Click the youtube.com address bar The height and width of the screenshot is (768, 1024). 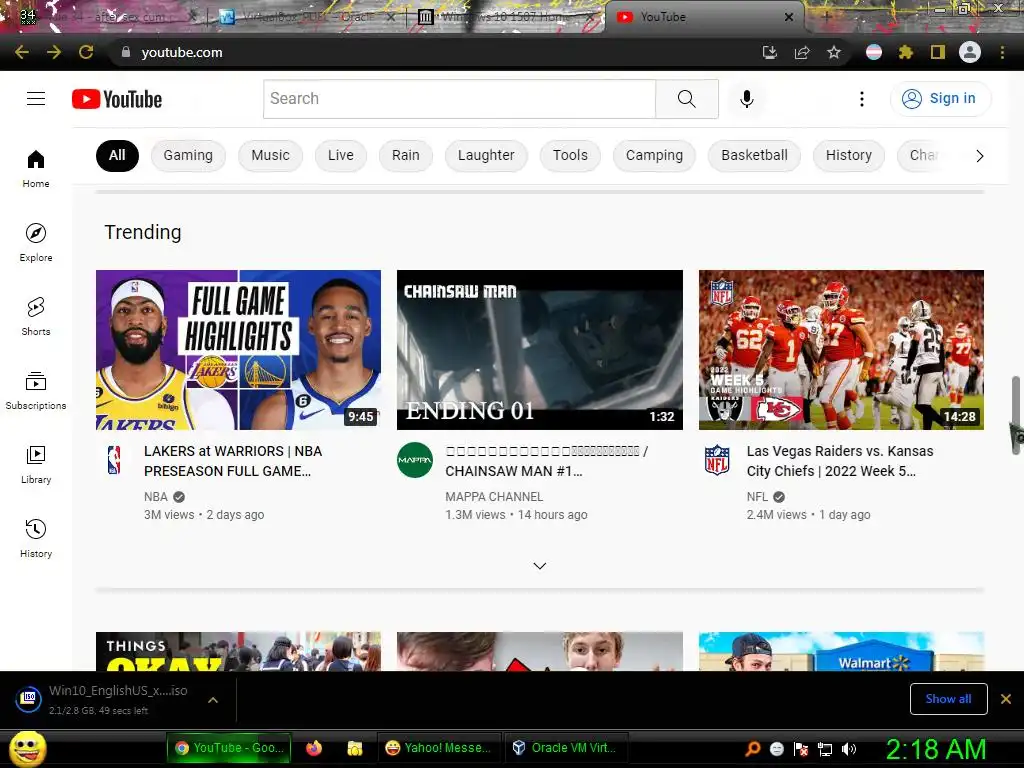[431, 52]
